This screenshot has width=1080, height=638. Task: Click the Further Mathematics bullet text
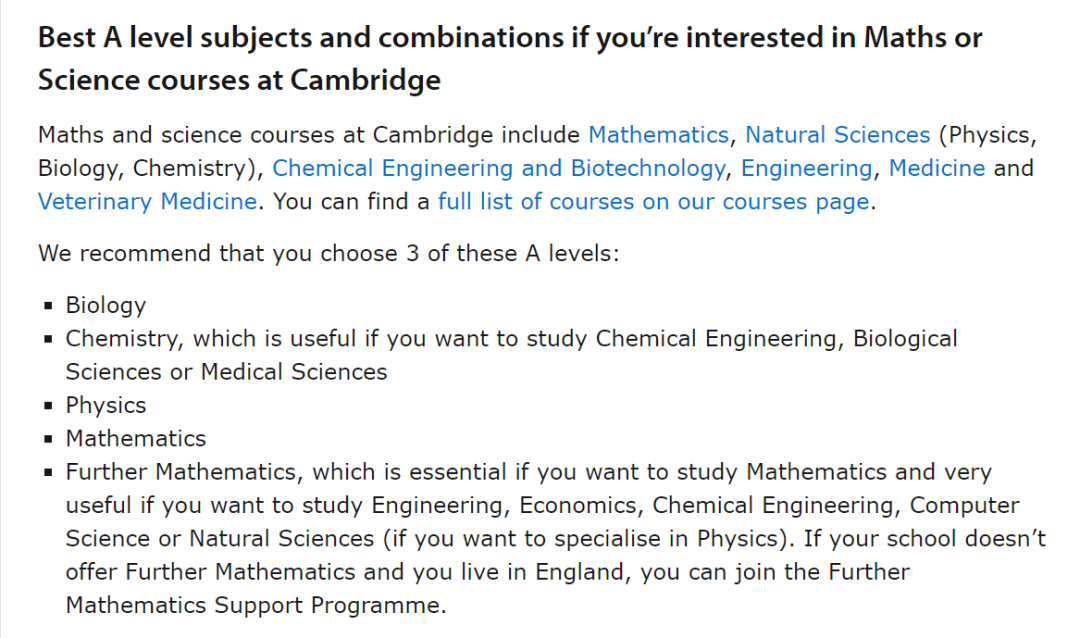point(555,538)
